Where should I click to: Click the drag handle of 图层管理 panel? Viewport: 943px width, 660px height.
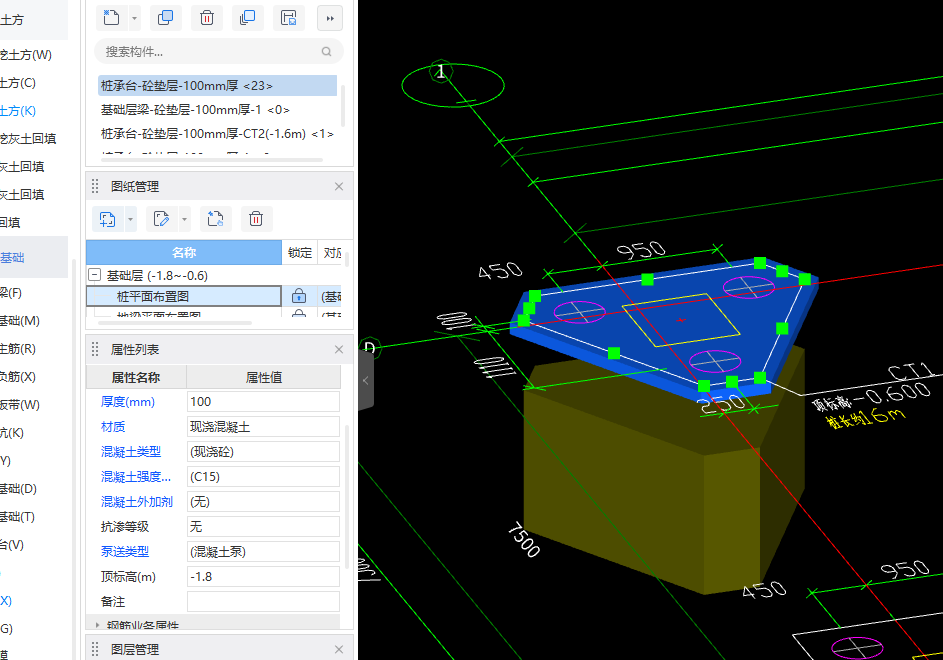coord(95,650)
